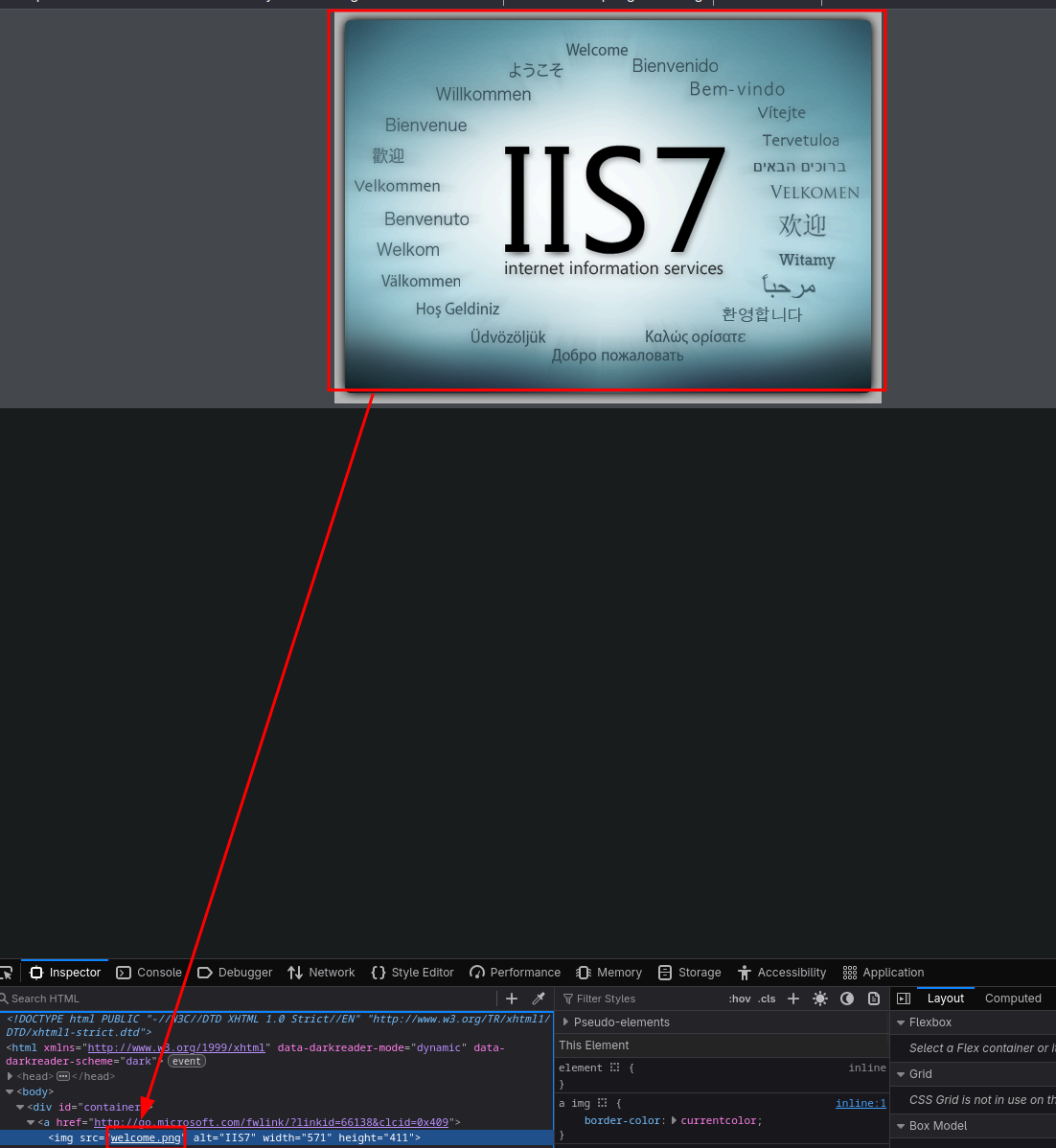Toggle print media simulation icon
The width and height of the screenshot is (1056, 1148).
(x=874, y=999)
